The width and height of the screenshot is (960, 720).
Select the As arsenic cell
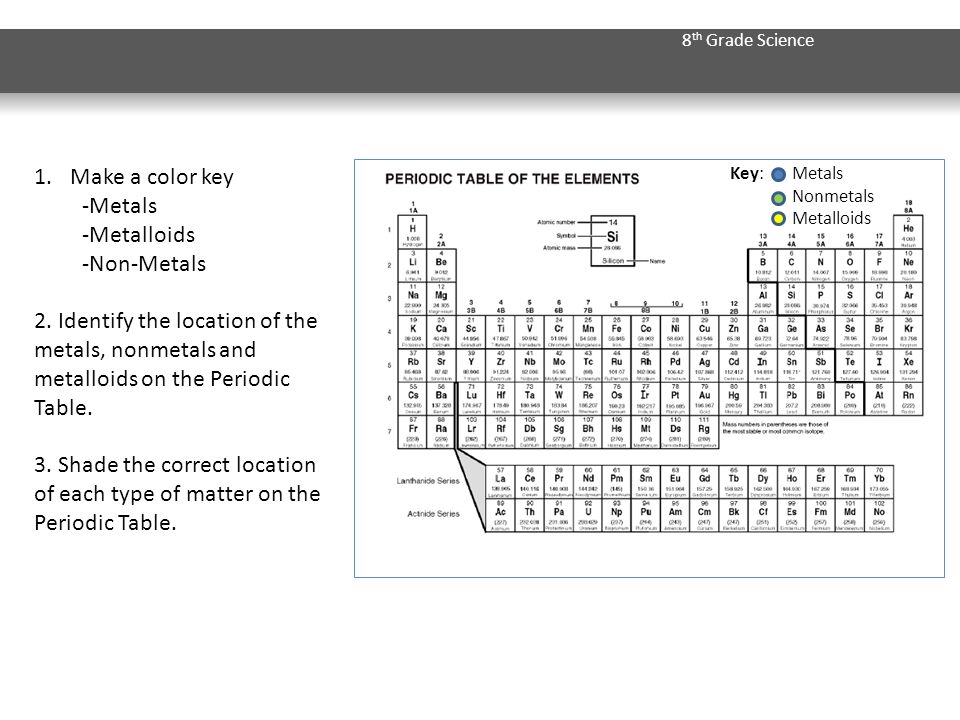click(x=820, y=332)
